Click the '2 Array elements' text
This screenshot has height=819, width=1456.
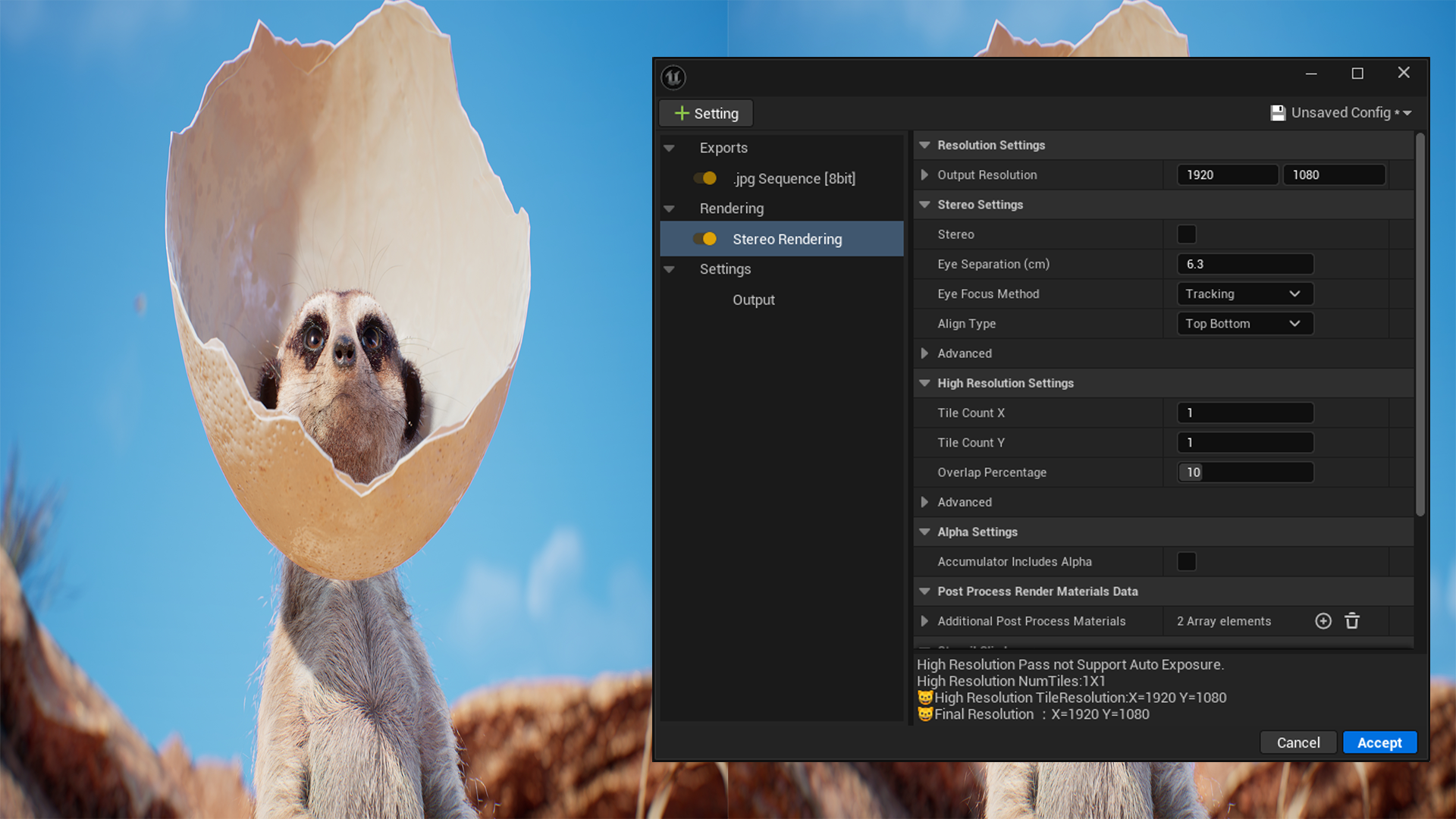[1224, 621]
